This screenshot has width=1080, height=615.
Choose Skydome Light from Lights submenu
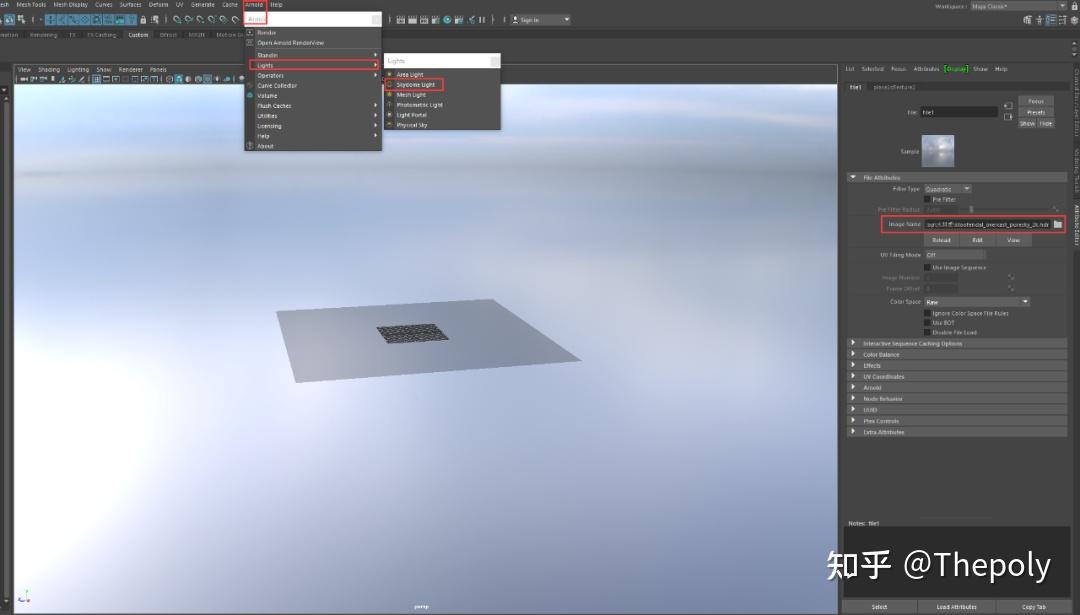click(415, 85)
